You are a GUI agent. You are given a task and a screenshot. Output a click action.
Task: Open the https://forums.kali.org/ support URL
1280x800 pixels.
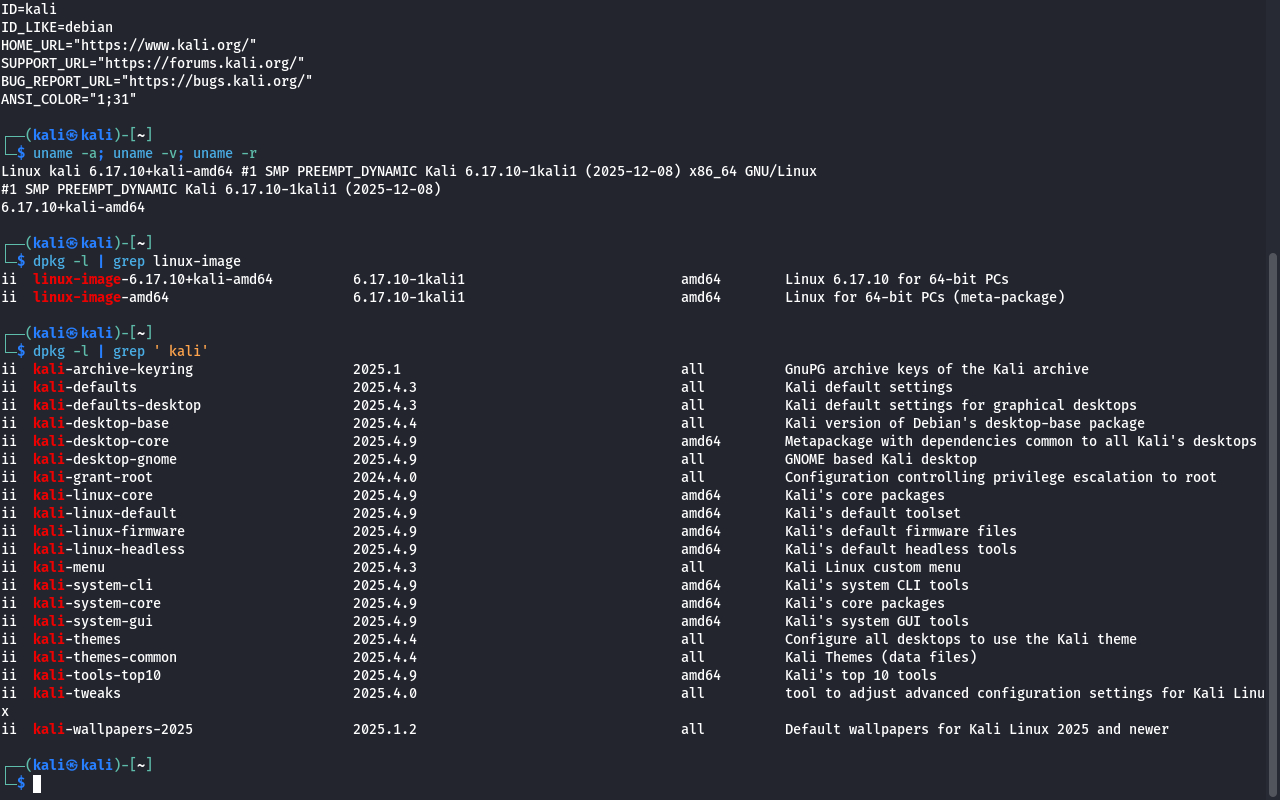click(x=201, y=63)
